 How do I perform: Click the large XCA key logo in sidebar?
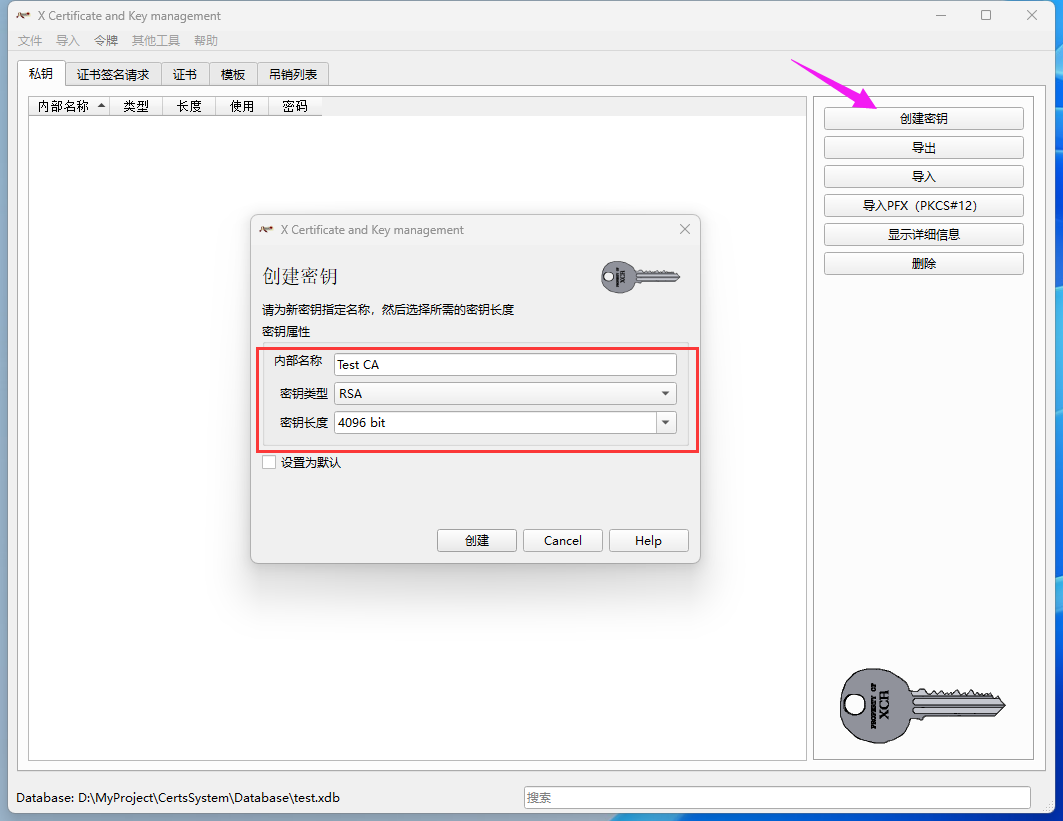click(x=921, y=705)
